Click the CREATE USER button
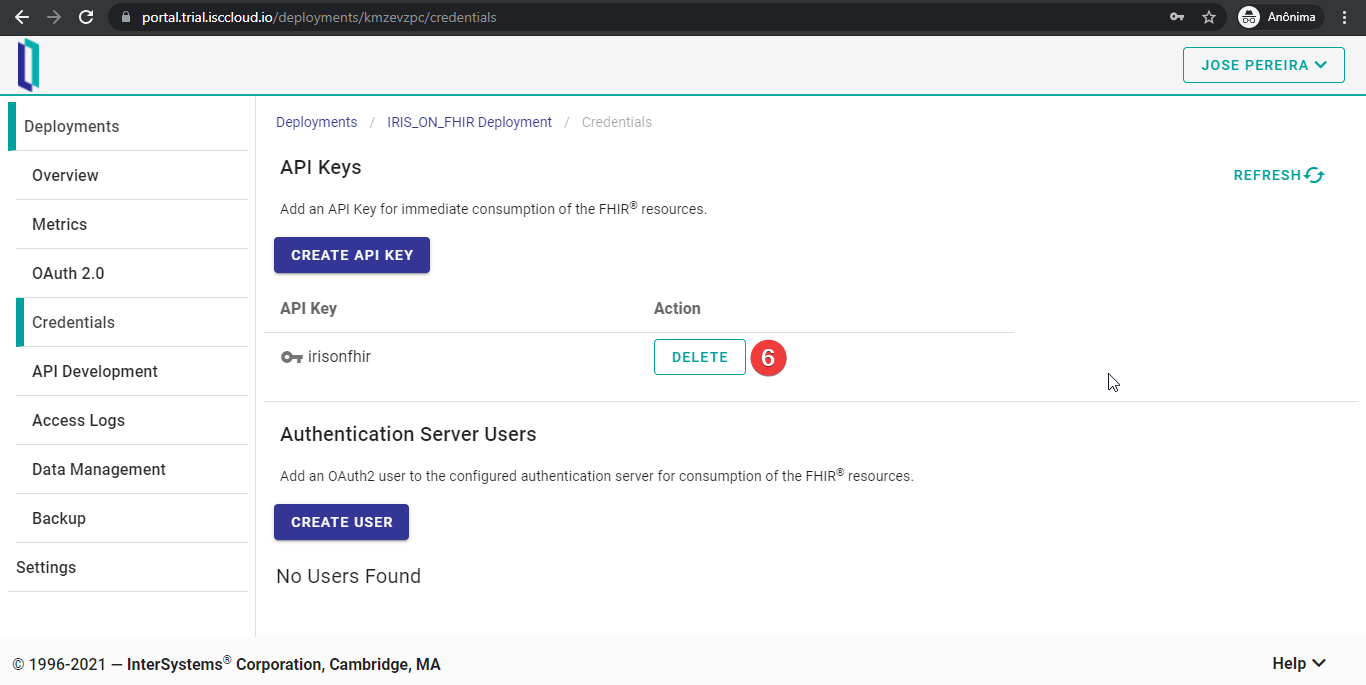Image resolution: width=1366 pixels, height=685 pixels. pos(341,522)
